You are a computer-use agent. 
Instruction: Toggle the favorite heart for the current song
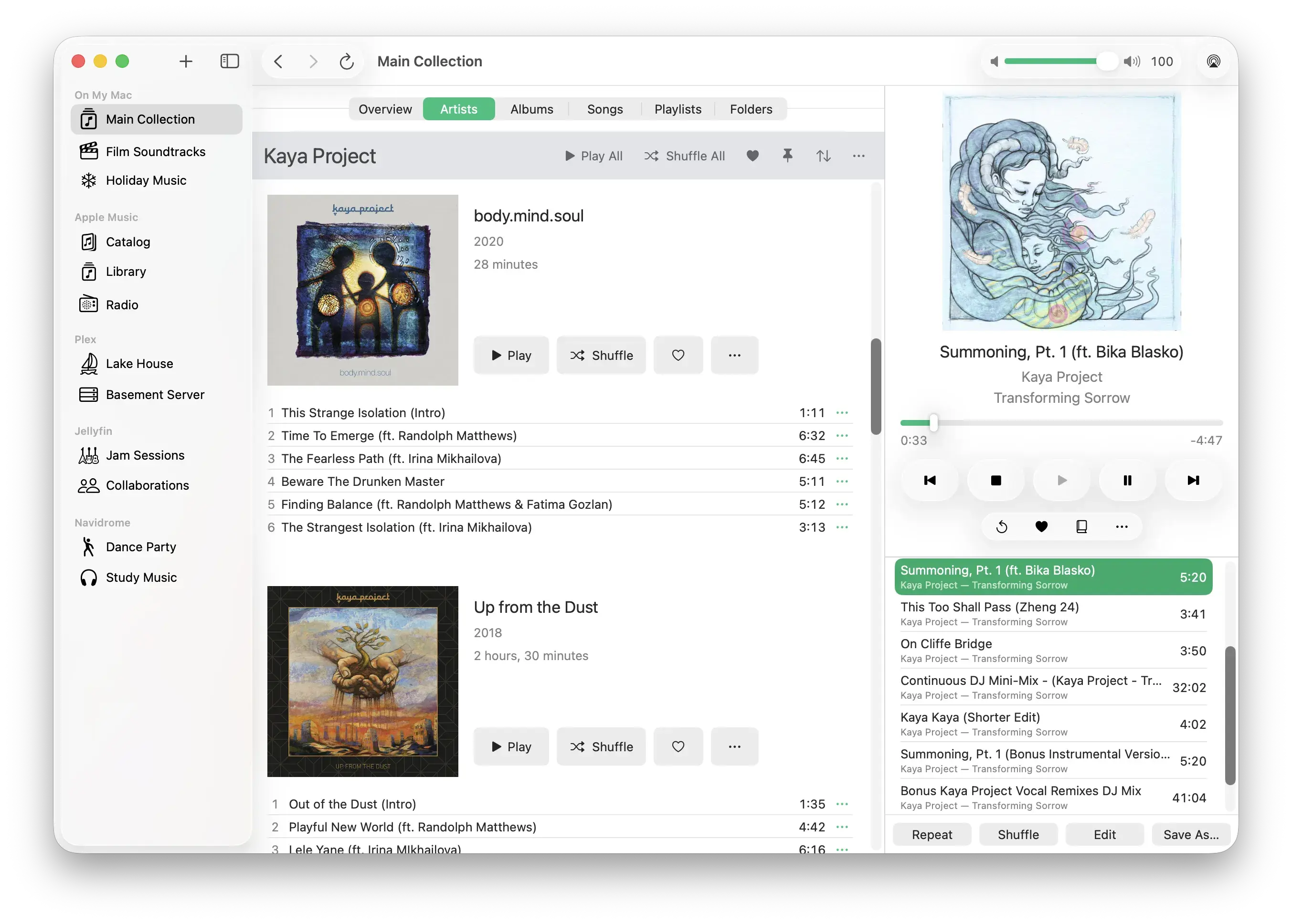pyautogui.click(x=1041, y=527)
